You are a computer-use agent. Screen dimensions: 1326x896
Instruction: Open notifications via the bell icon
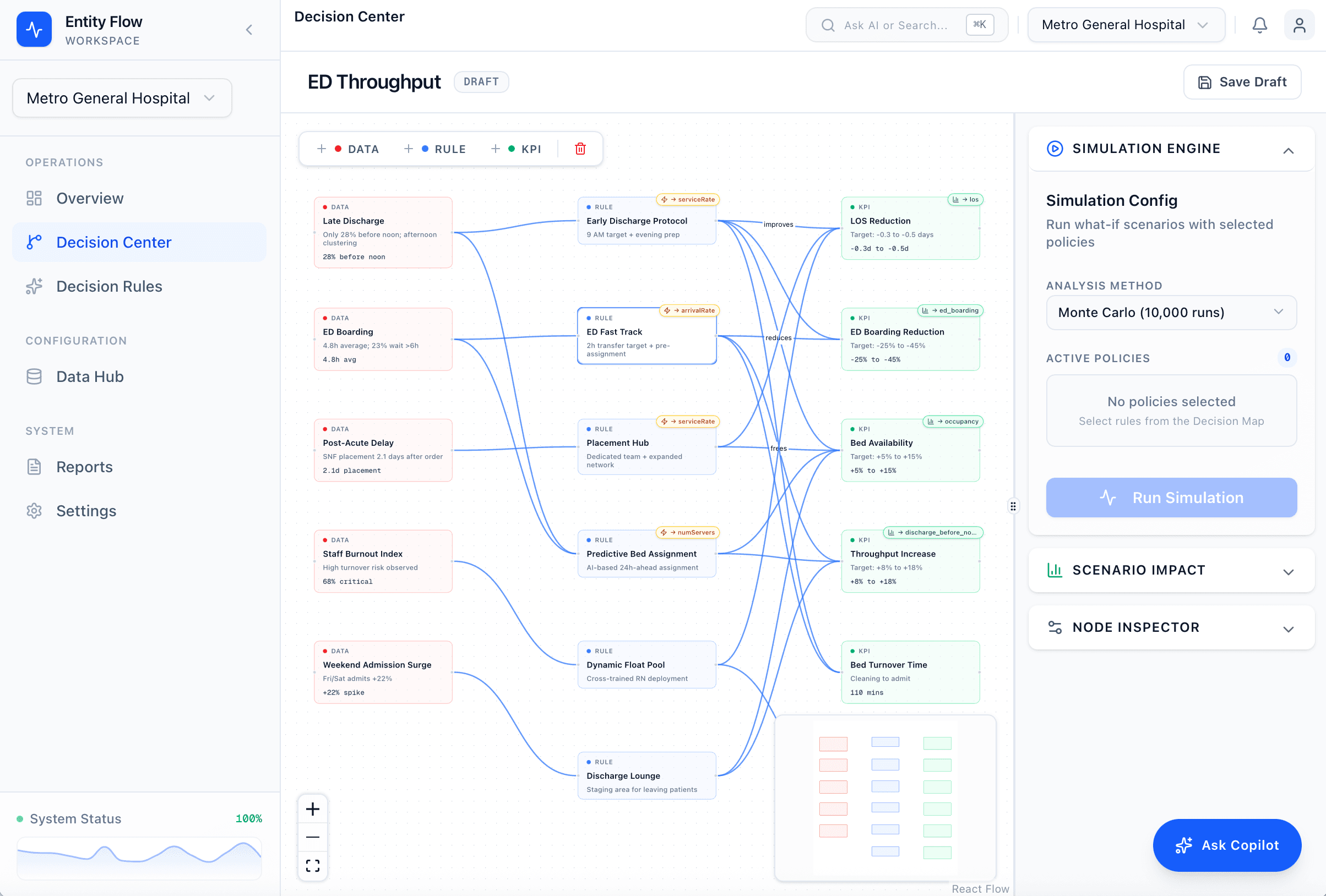click(x=1260, y=25)
